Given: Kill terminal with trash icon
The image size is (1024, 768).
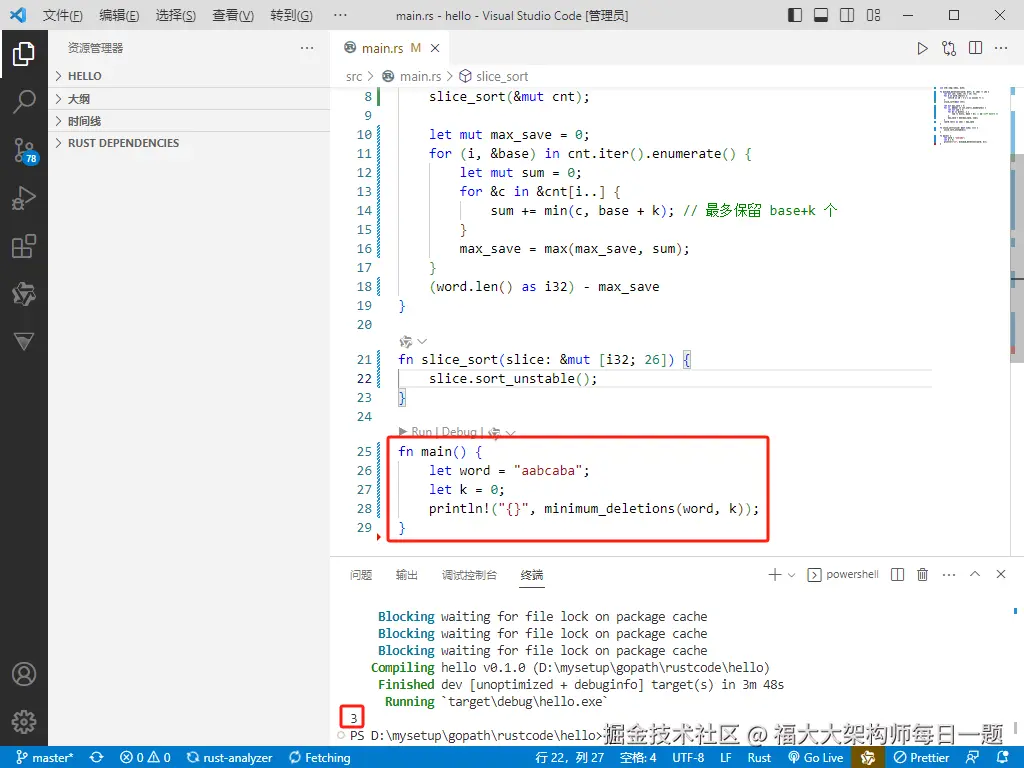Looking at the screenshot, I should [x=922, y=575].
